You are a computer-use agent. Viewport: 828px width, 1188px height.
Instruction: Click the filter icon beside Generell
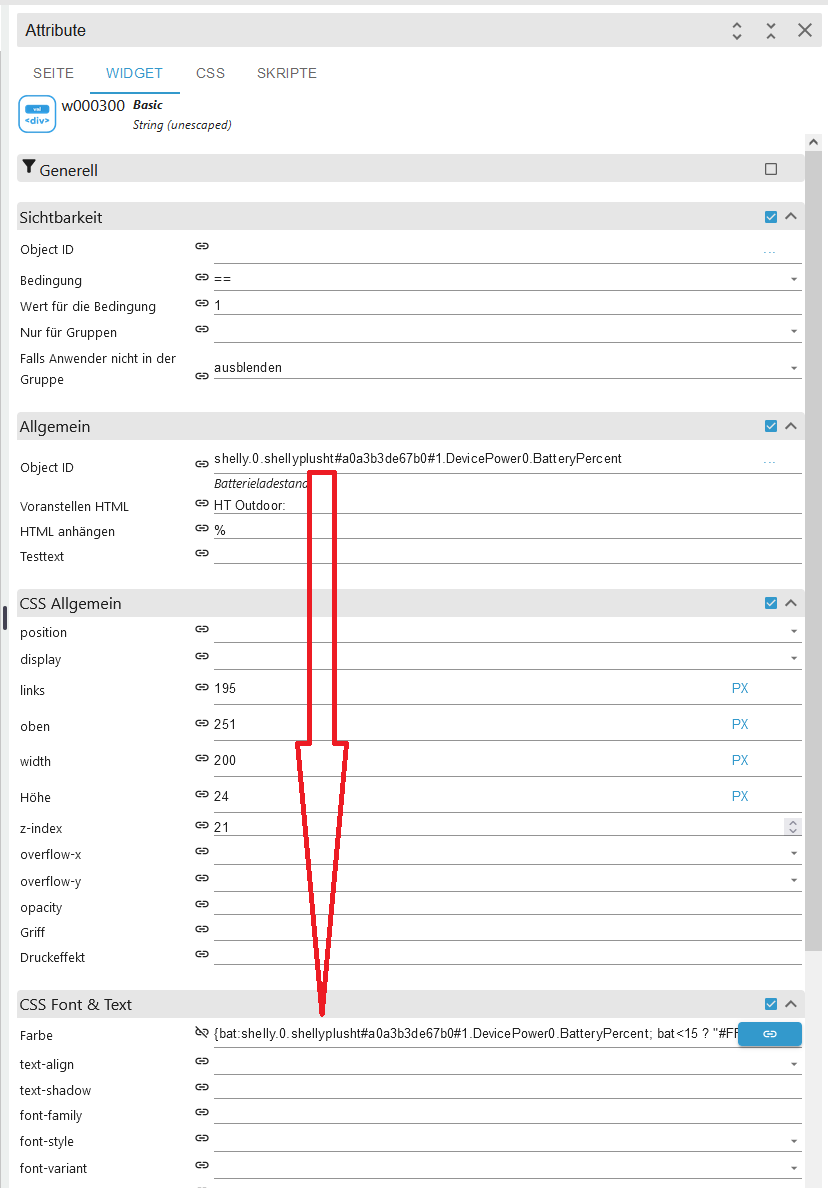pyautogui.click(x=28, y=169)
